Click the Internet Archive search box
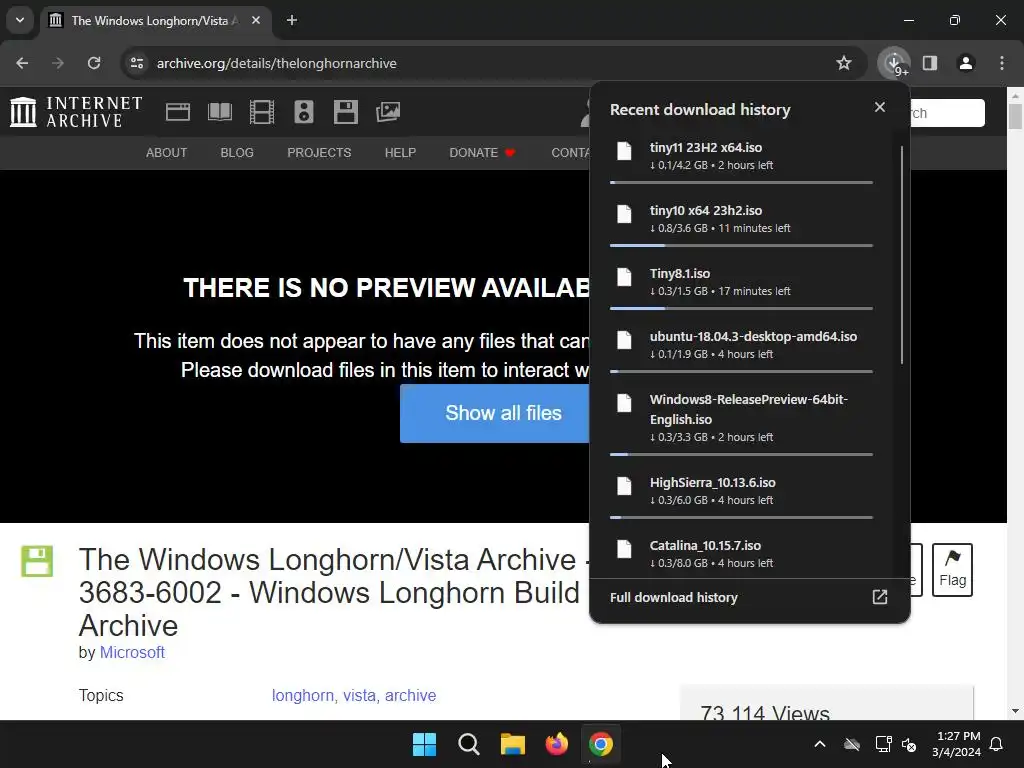The height and width of the screenshot is (768, 1024). 947,113
